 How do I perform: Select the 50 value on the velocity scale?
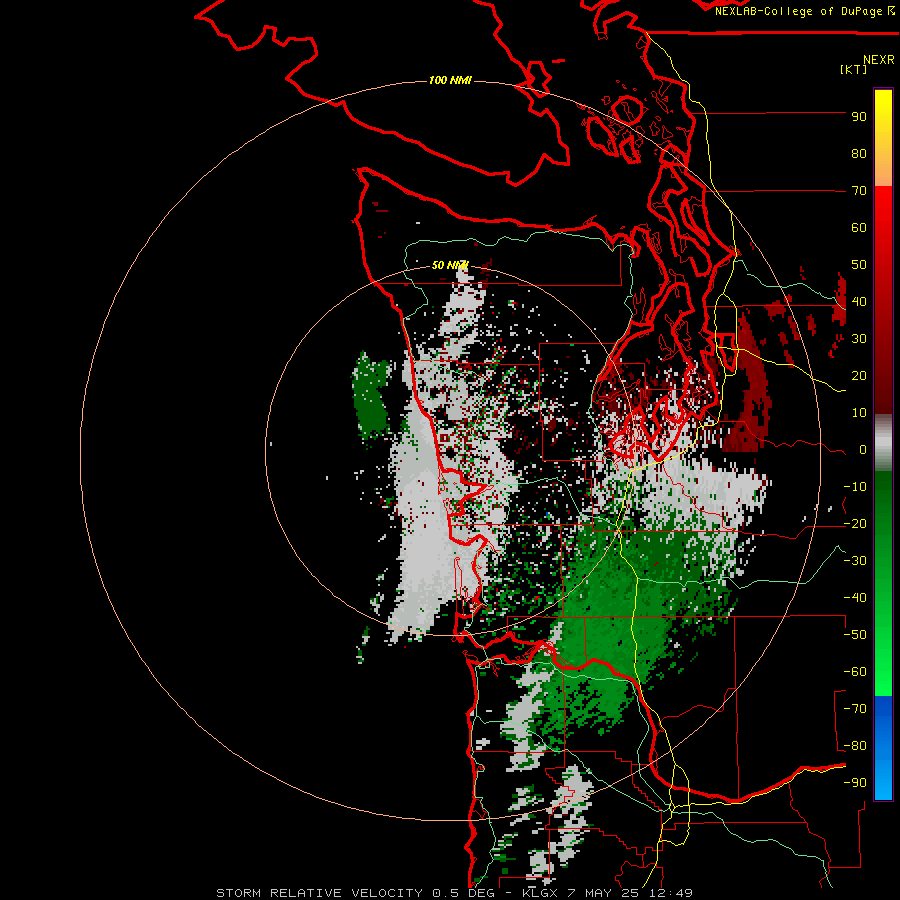(x=859, y=265)
